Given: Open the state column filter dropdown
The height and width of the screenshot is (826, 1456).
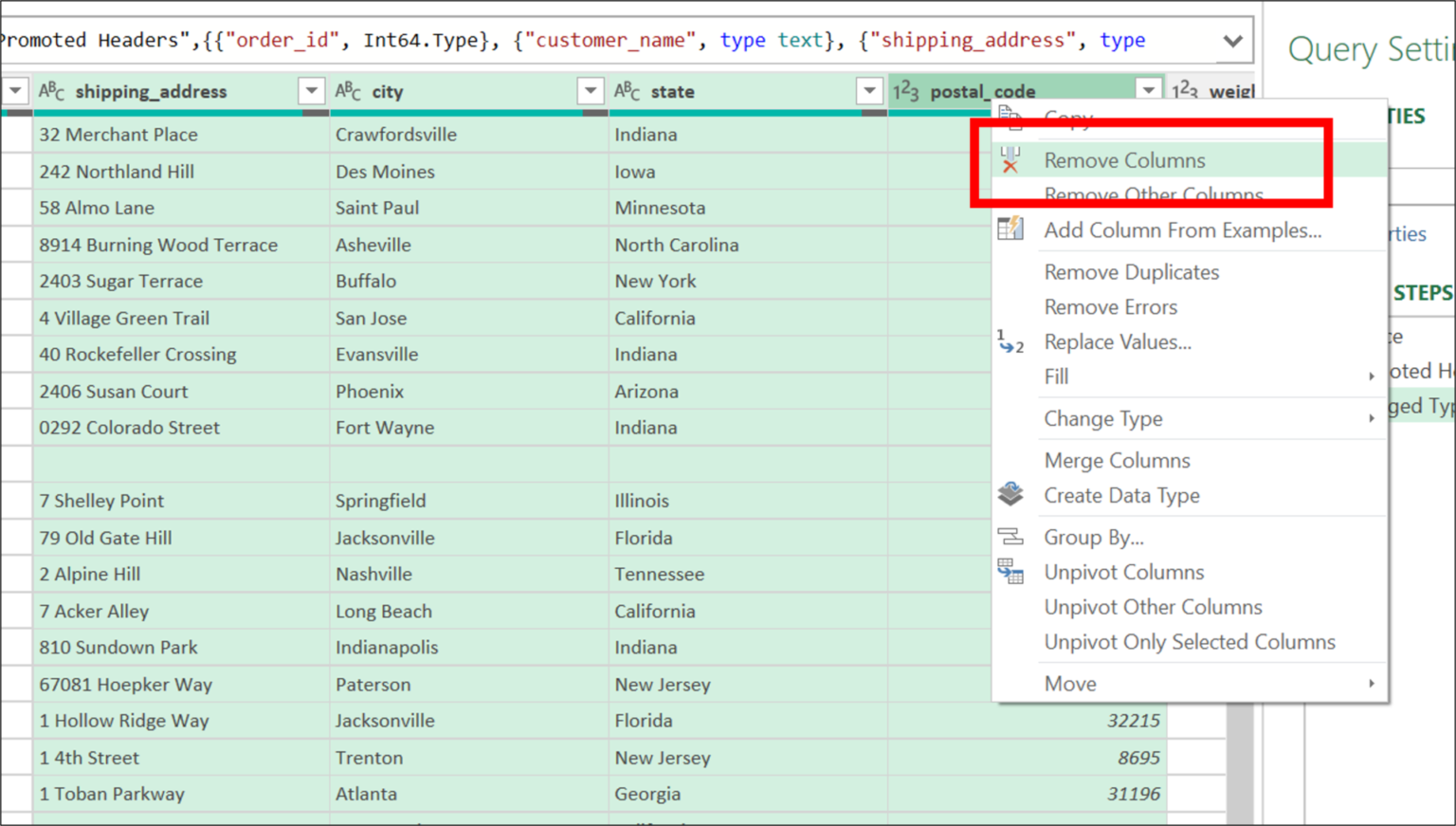Looking at the screenshot, I should click(x=869, y=91).
